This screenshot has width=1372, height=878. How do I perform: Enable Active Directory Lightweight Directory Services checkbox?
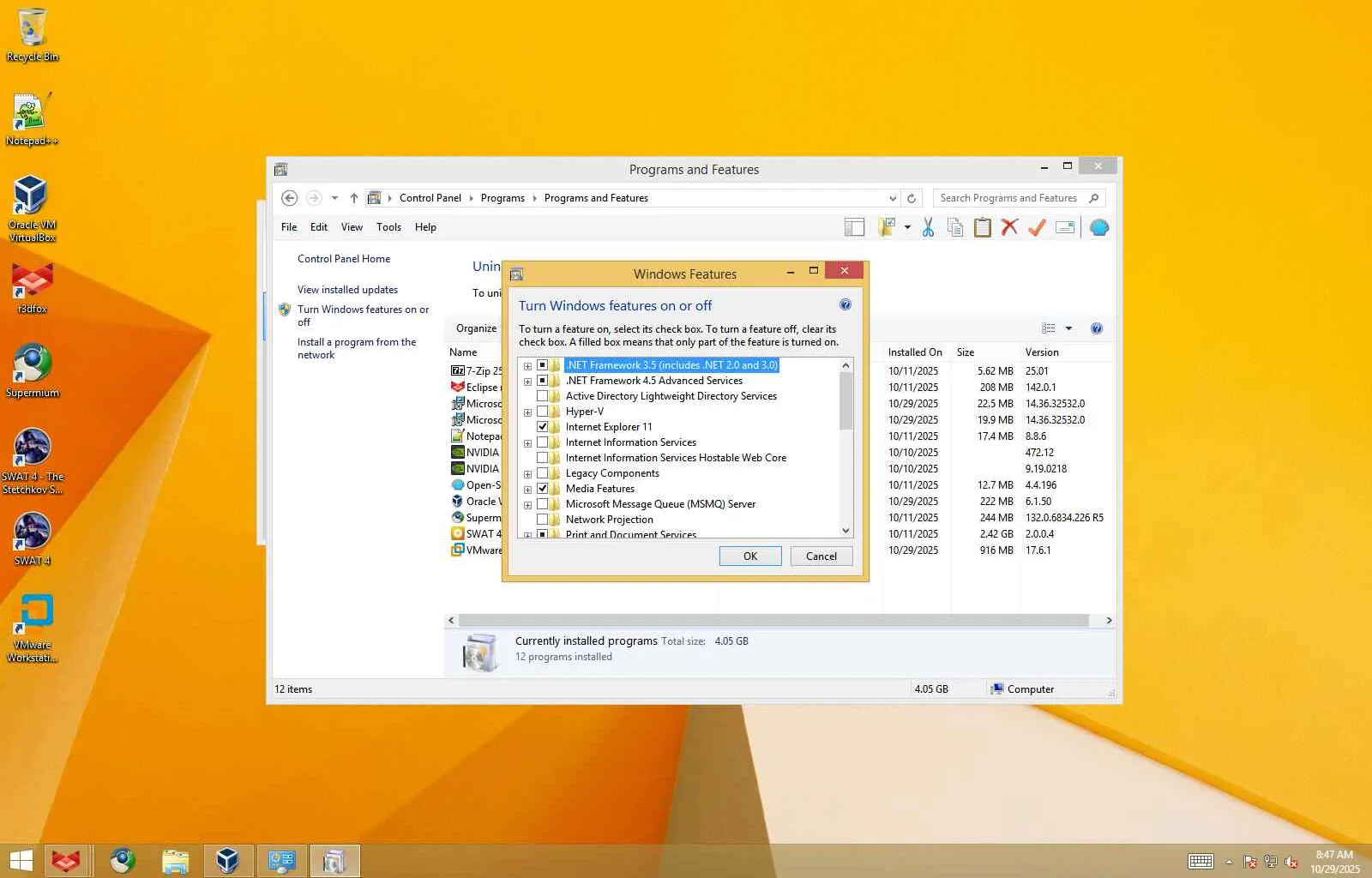click(542, 396)
